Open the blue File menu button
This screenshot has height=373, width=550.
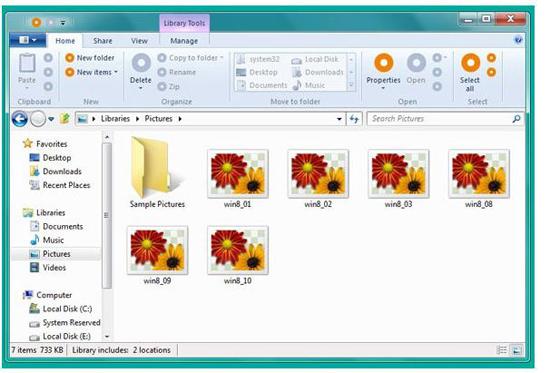tap(28, 40)
